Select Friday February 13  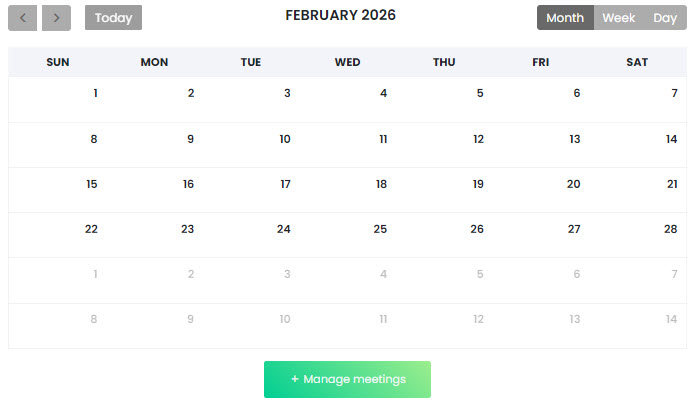574,139
